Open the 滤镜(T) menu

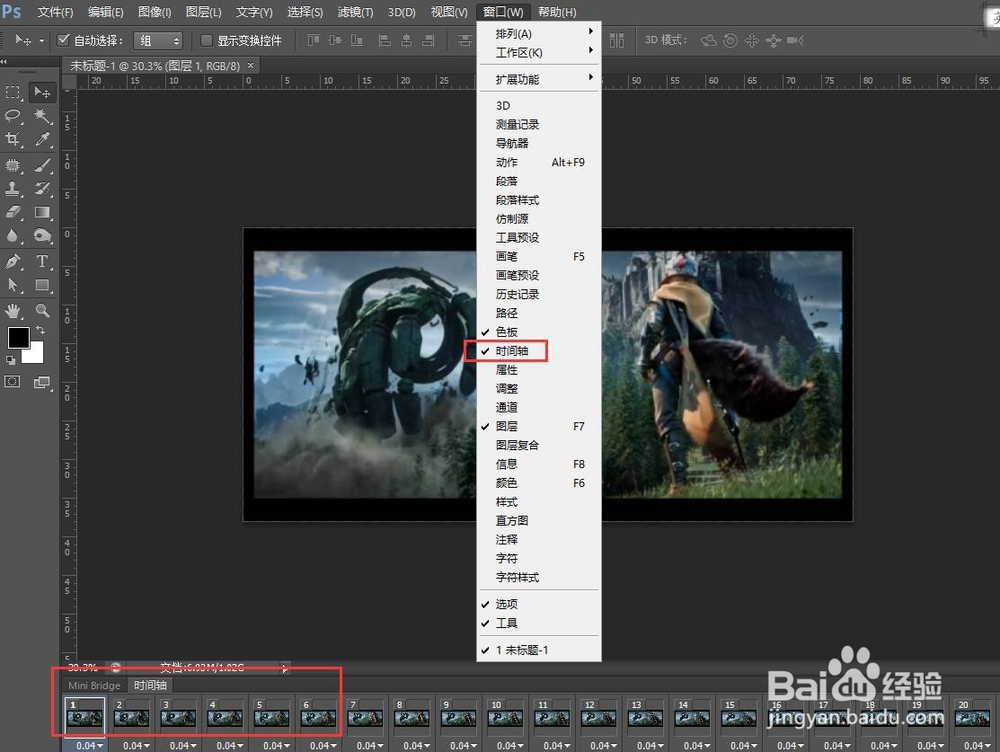[355, 12]
